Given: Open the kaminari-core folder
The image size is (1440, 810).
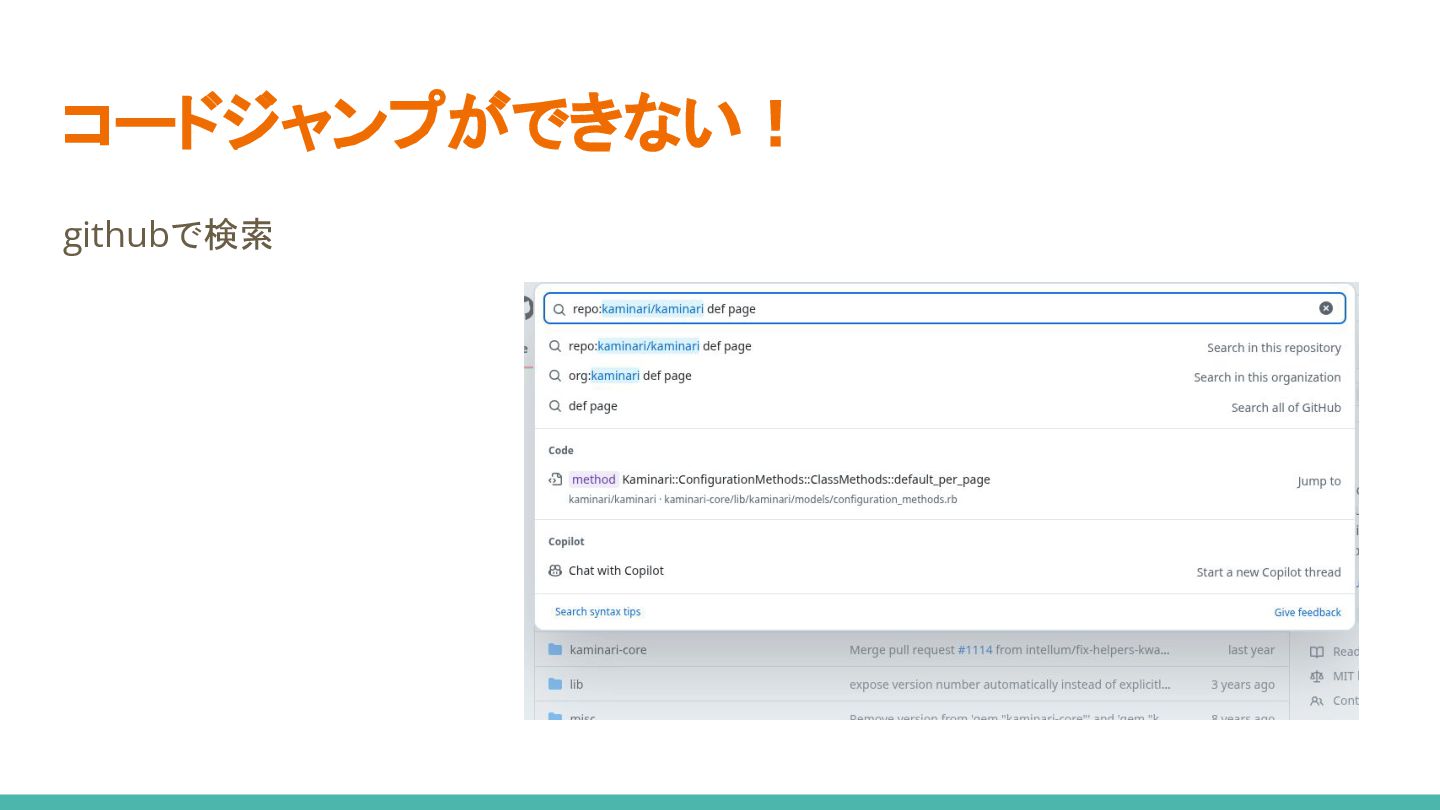Looking at the screenshot, I should [608, 650].
